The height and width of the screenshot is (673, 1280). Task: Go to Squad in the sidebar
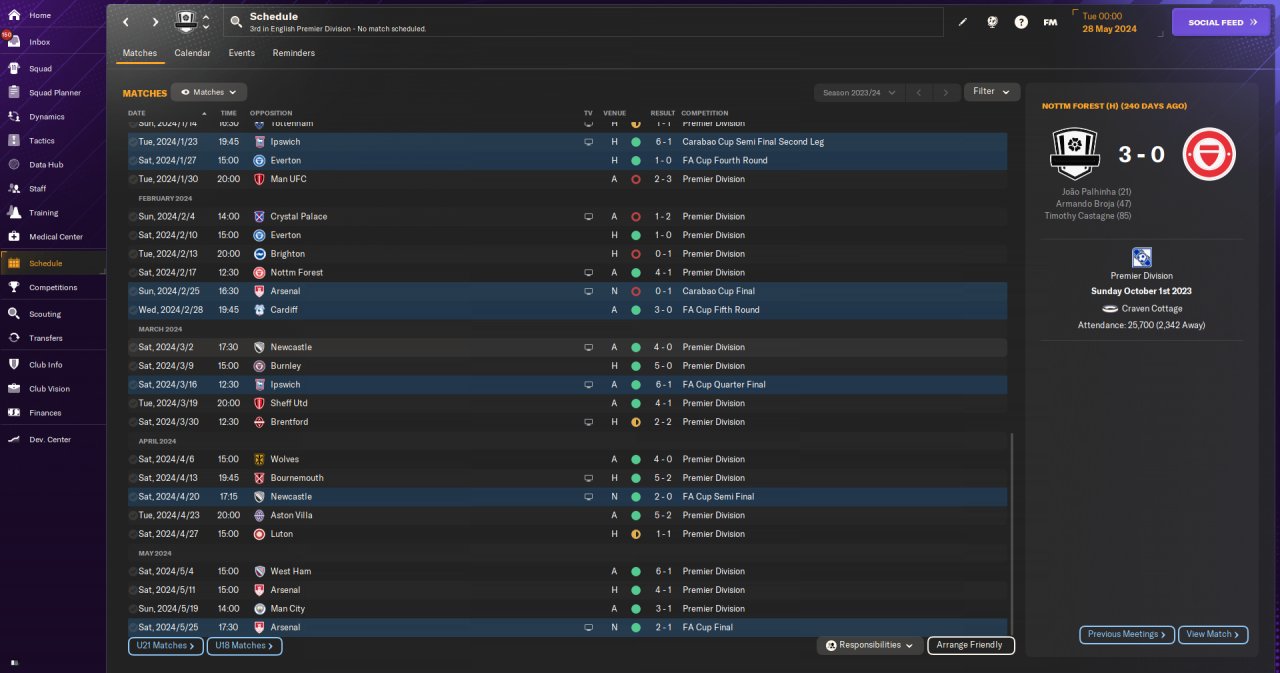pyautogui.click(x=40, y=69)
